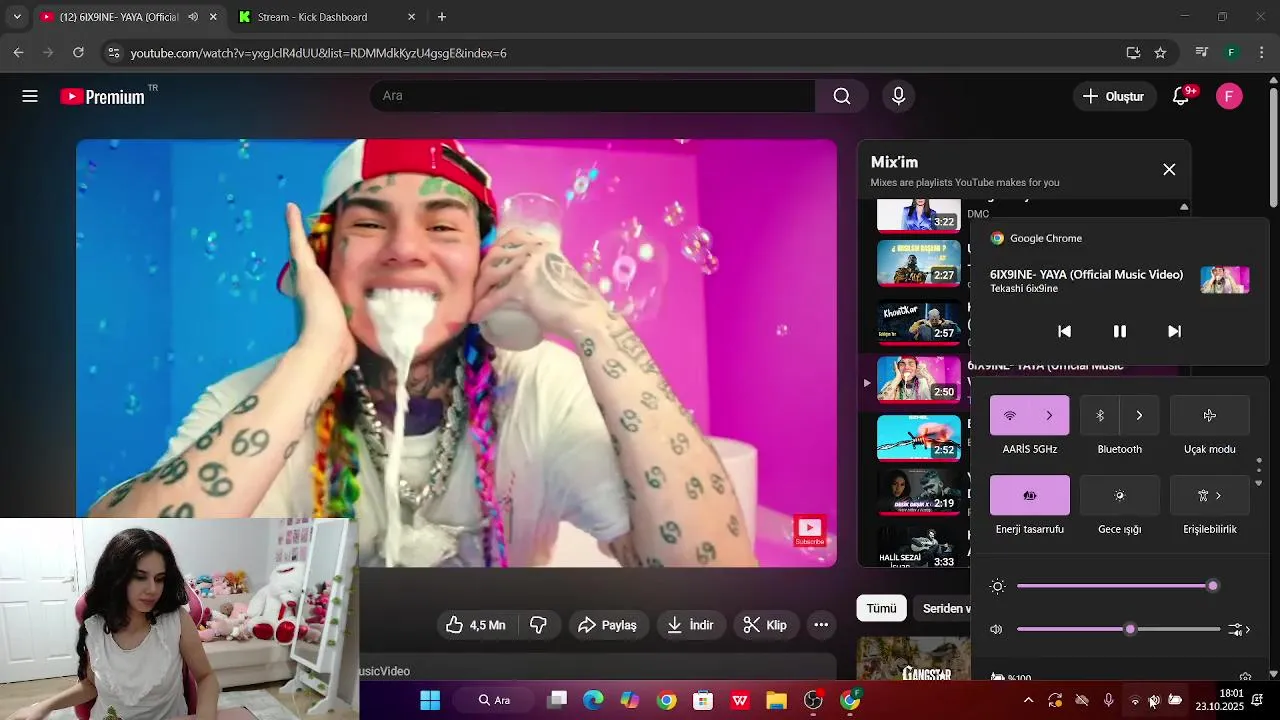
Task: Click the Oluştur create button
Action: coord(1113,96)
